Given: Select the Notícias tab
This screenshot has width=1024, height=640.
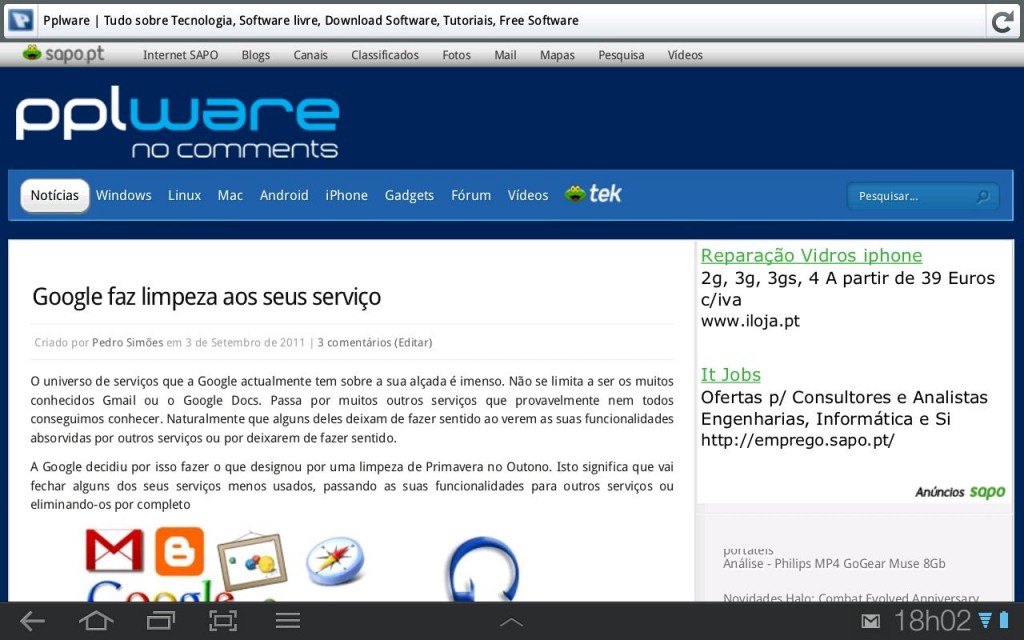Looking at the screenshot, I should click(x=55, y=195).
